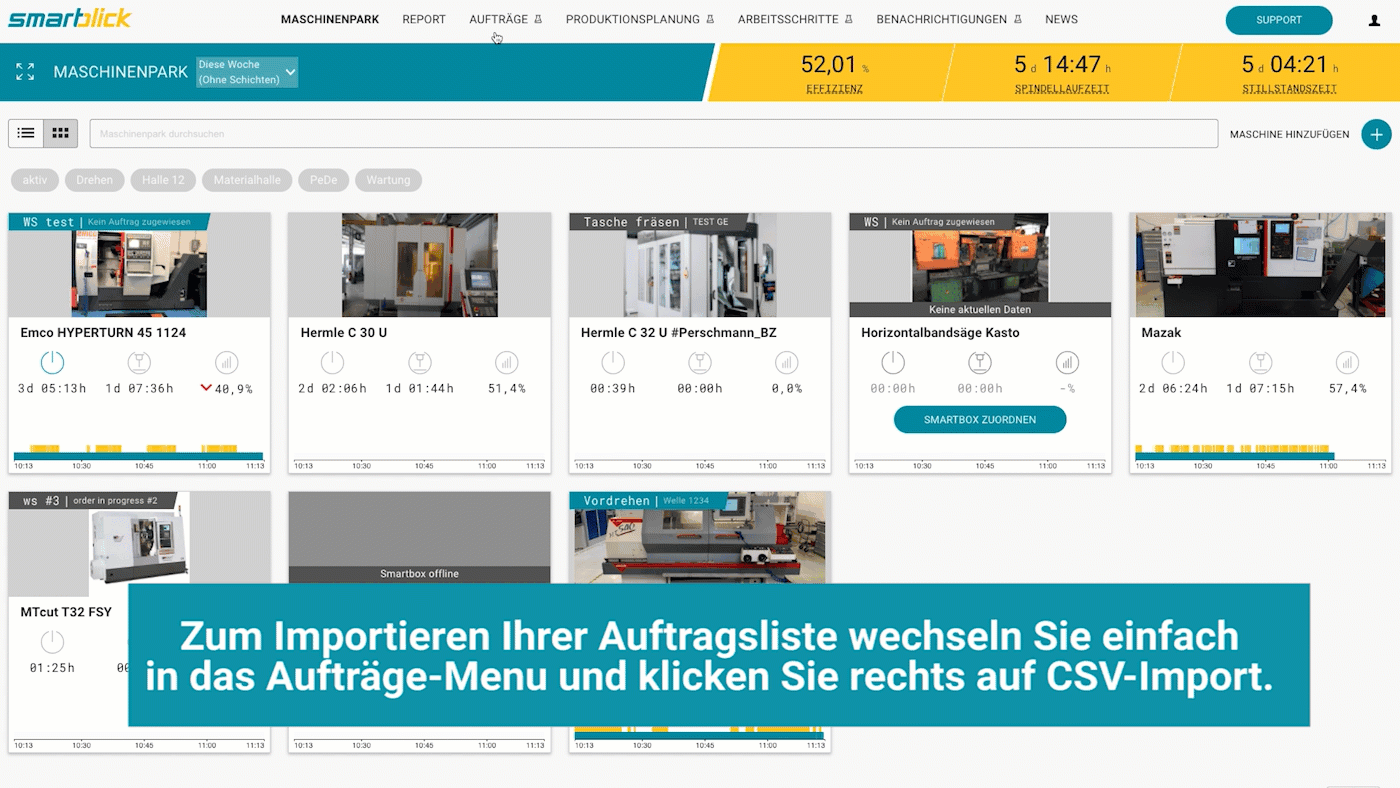Switch to list view icon
Screen dimensions: 1400x788
pyautogui.click(x=26, y=133)
